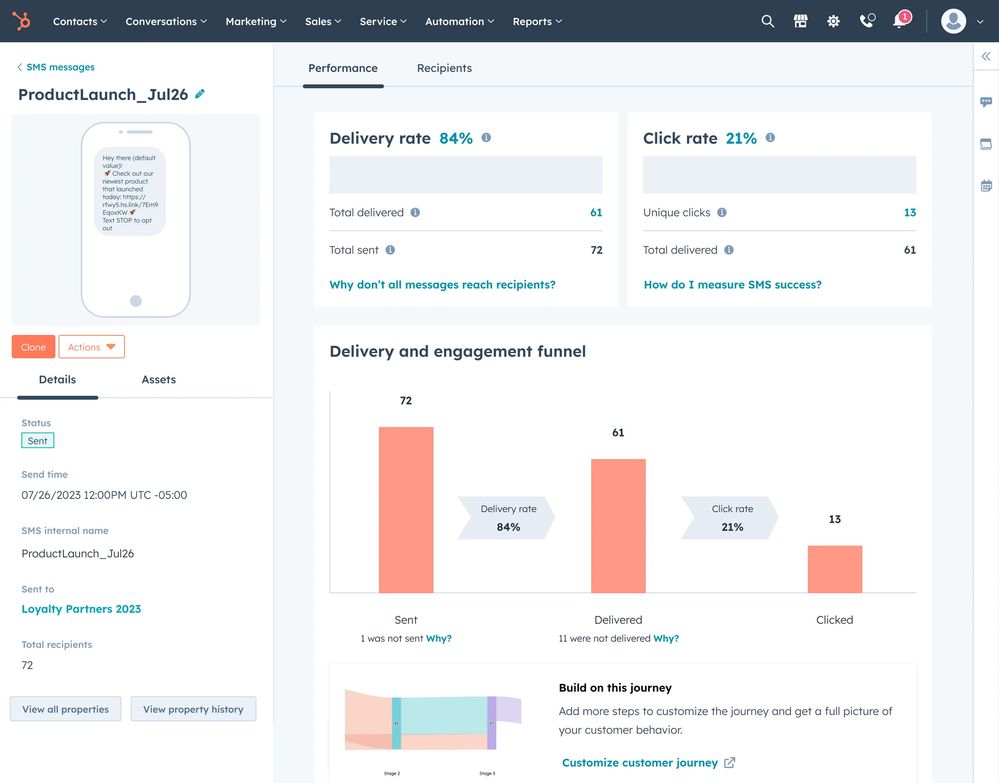This screenshot has height=783, width=999.
Task: Open the notifications bell
Action: [x=897, y=22]
